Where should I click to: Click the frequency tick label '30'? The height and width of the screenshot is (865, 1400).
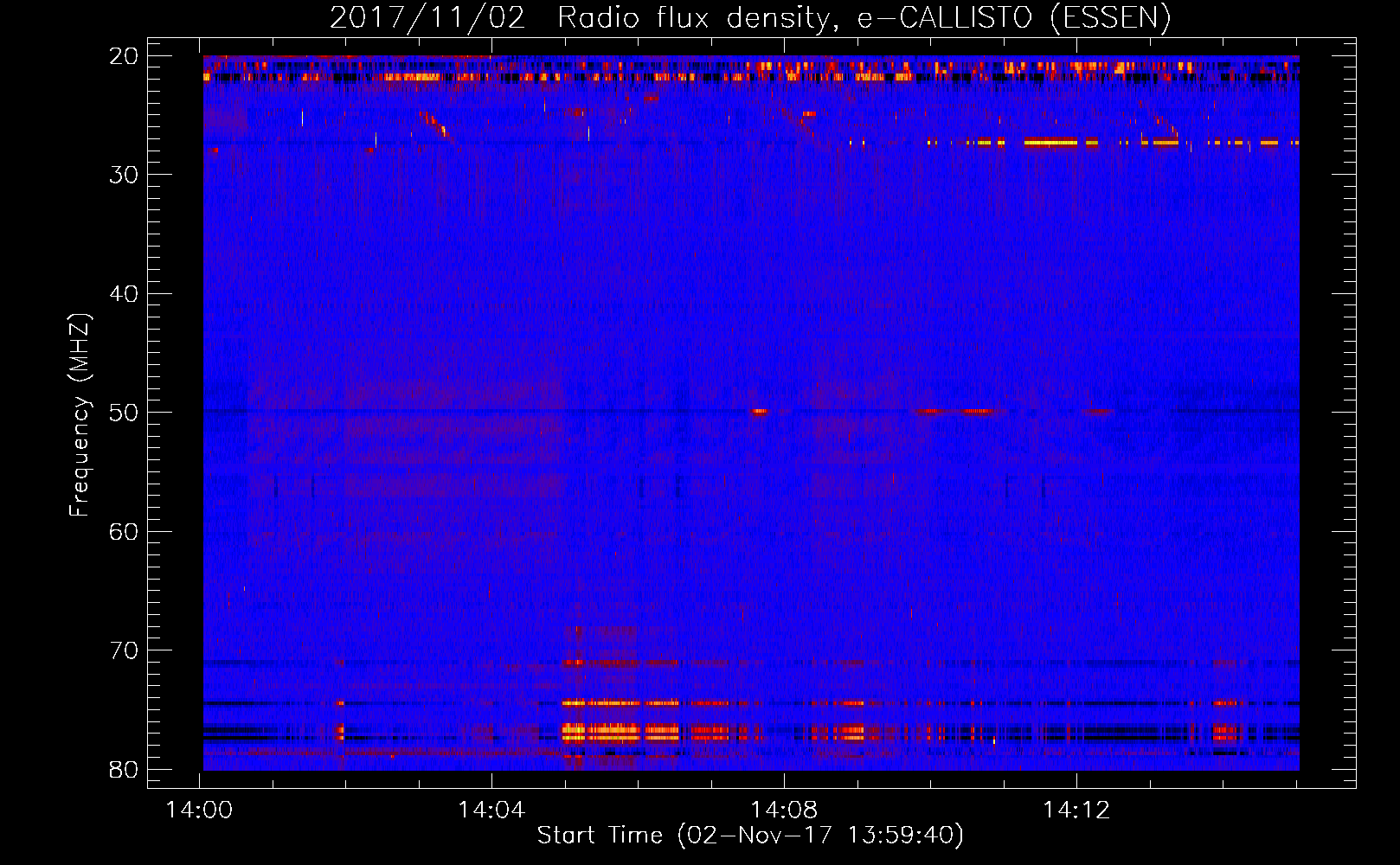(125, 175)
